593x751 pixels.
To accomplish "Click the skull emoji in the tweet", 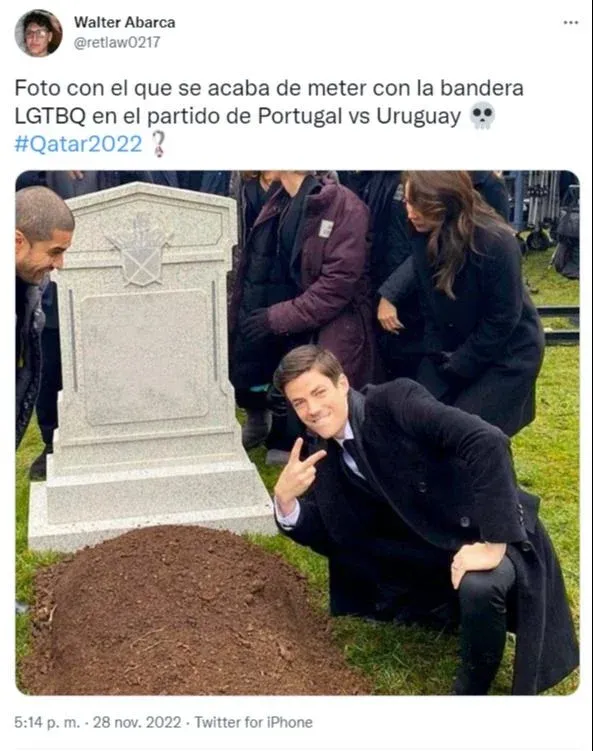I will (482, 115).
